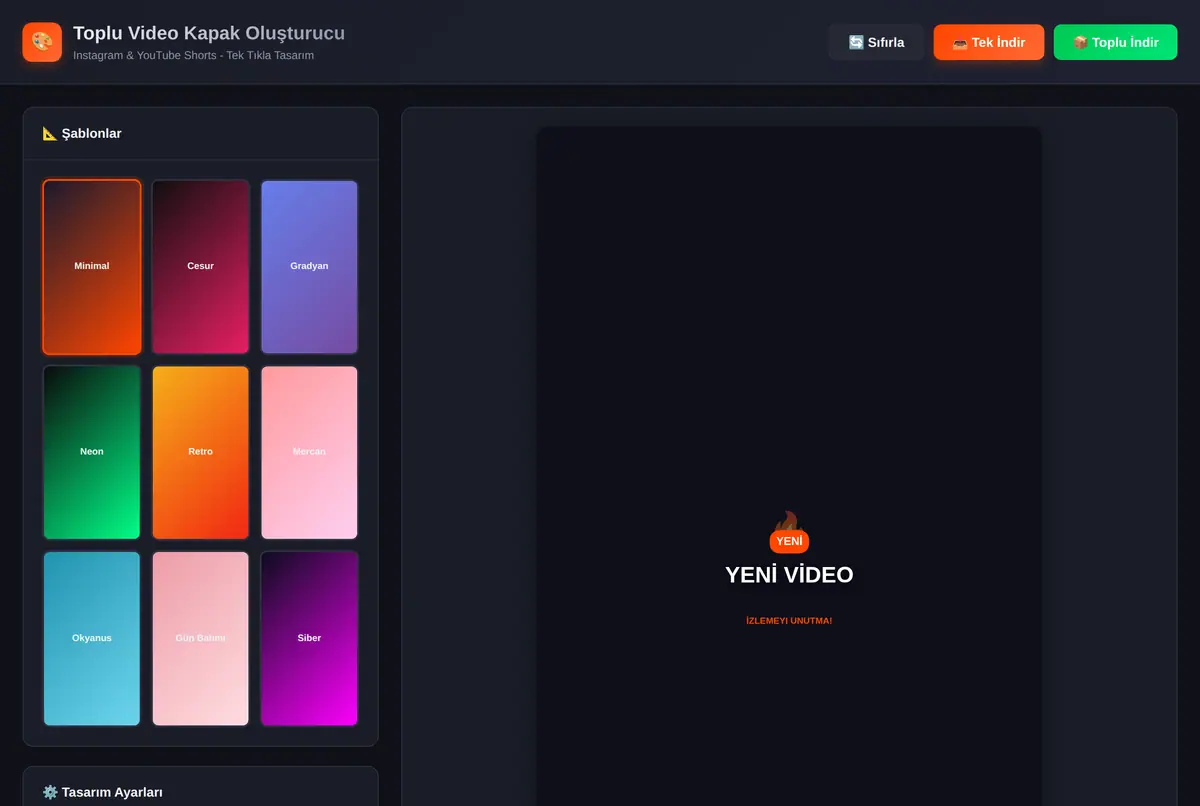Click the YENİ VİDEO title in preview

pyautogui.click(x=789, y=575)
